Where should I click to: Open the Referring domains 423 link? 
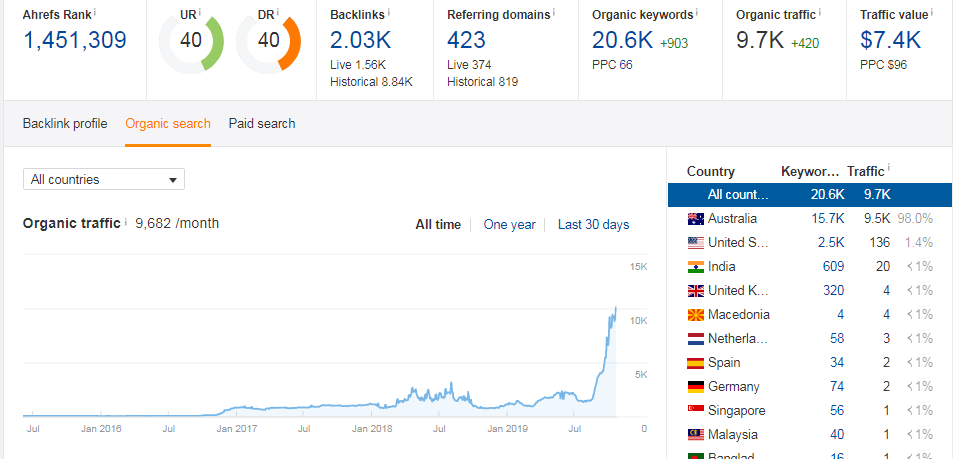tap(466, 40)
